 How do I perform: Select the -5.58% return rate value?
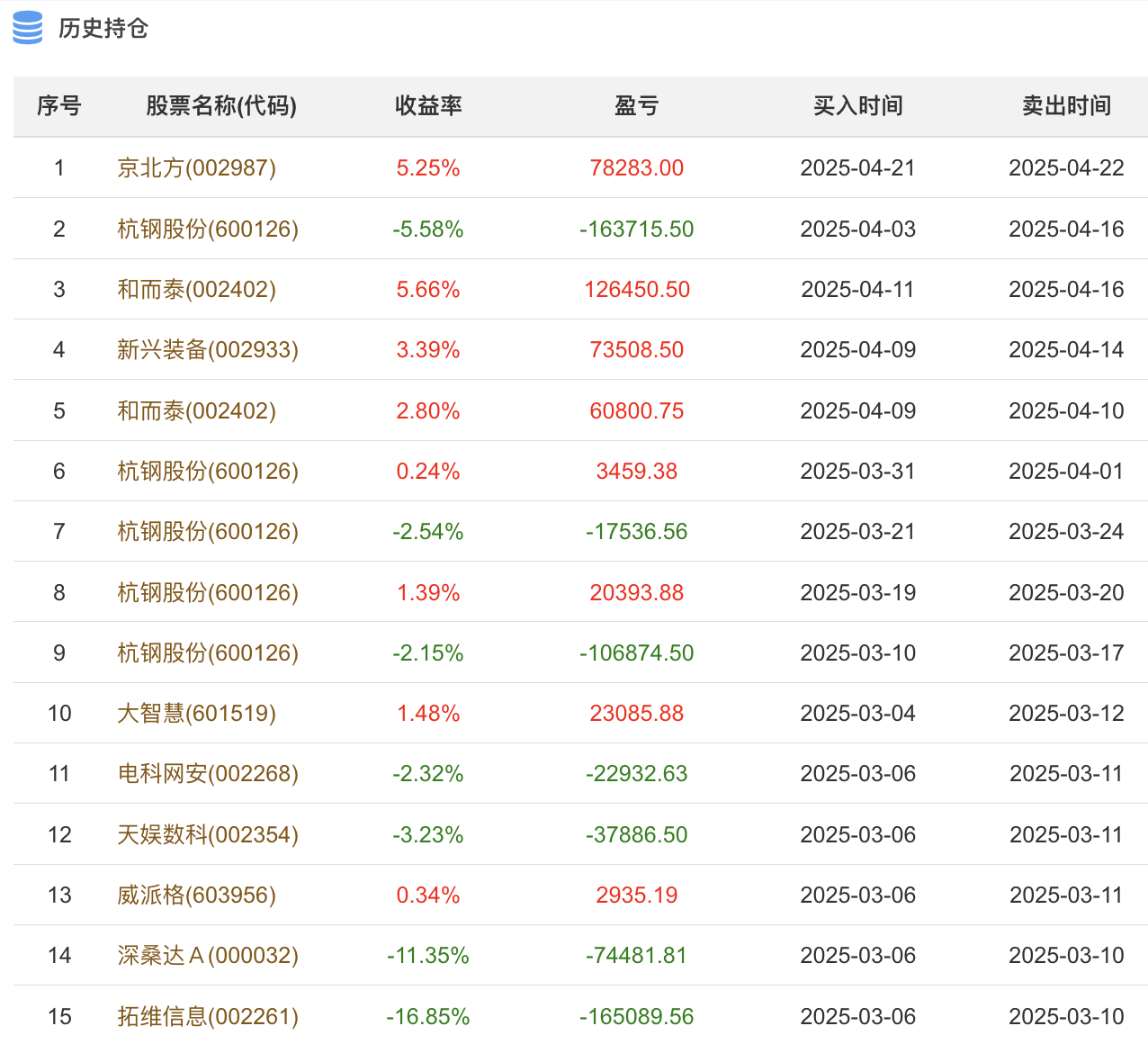[428, 229]
